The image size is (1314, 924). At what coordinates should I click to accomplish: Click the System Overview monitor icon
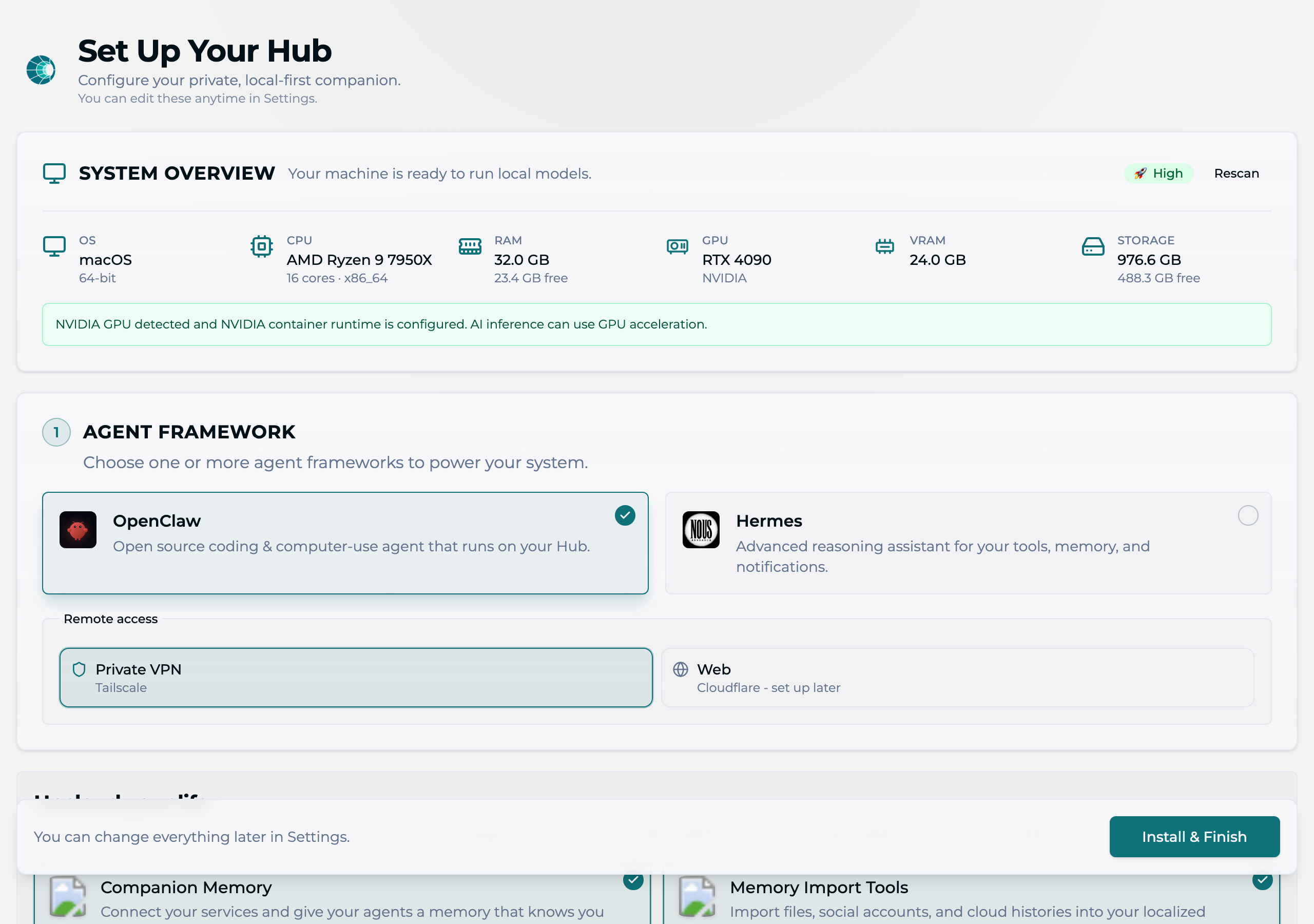54,174
